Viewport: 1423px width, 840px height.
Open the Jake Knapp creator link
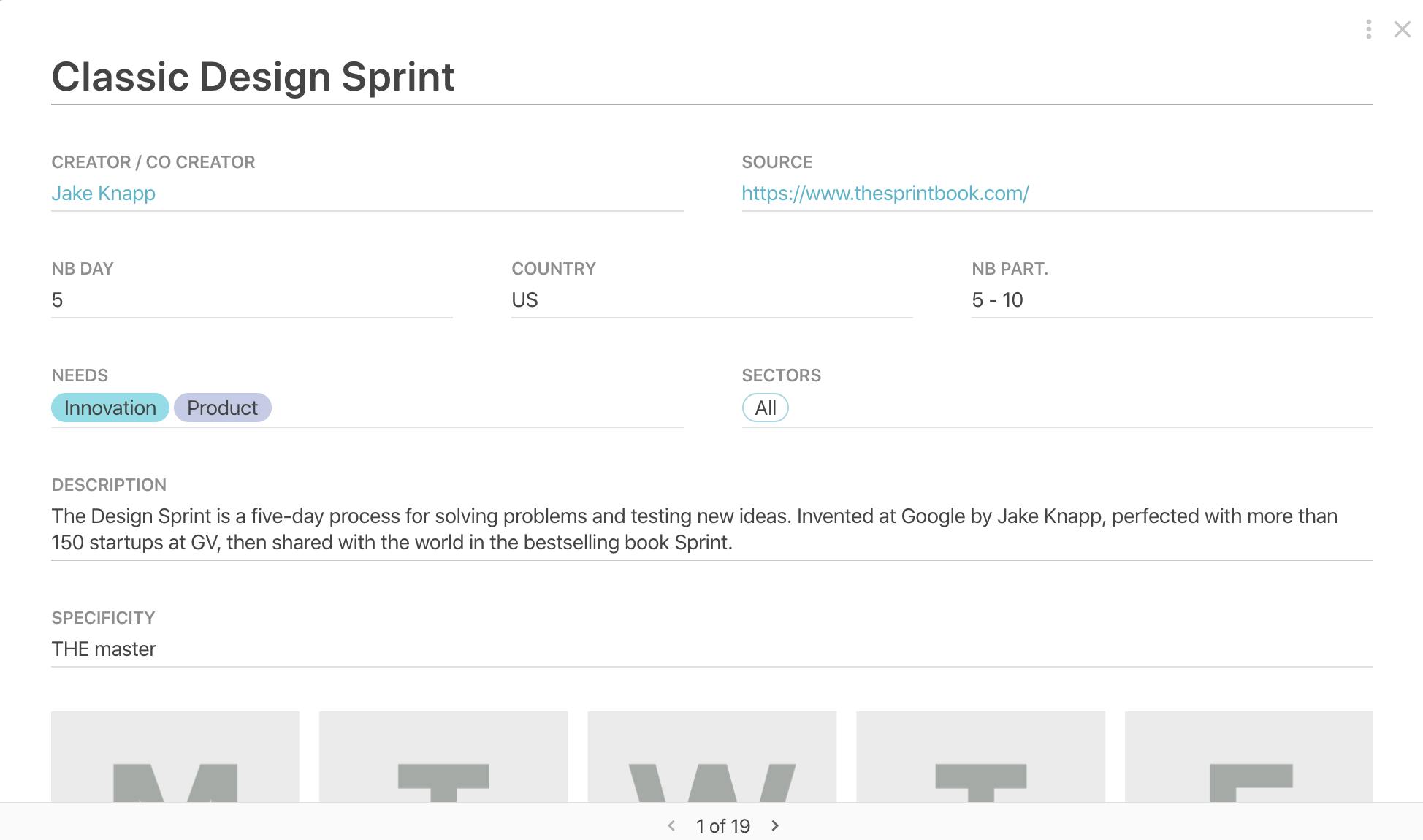[x=103, y=193]
